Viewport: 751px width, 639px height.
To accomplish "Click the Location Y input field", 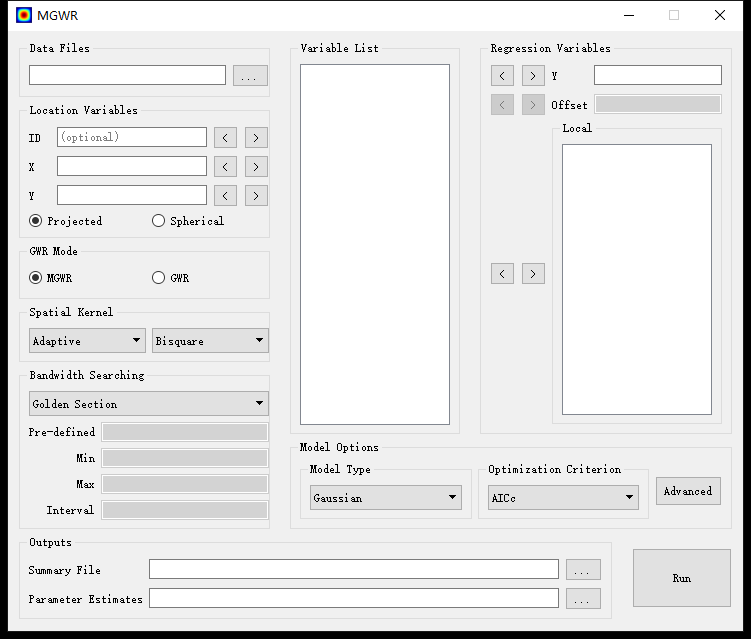I will 132,195.
